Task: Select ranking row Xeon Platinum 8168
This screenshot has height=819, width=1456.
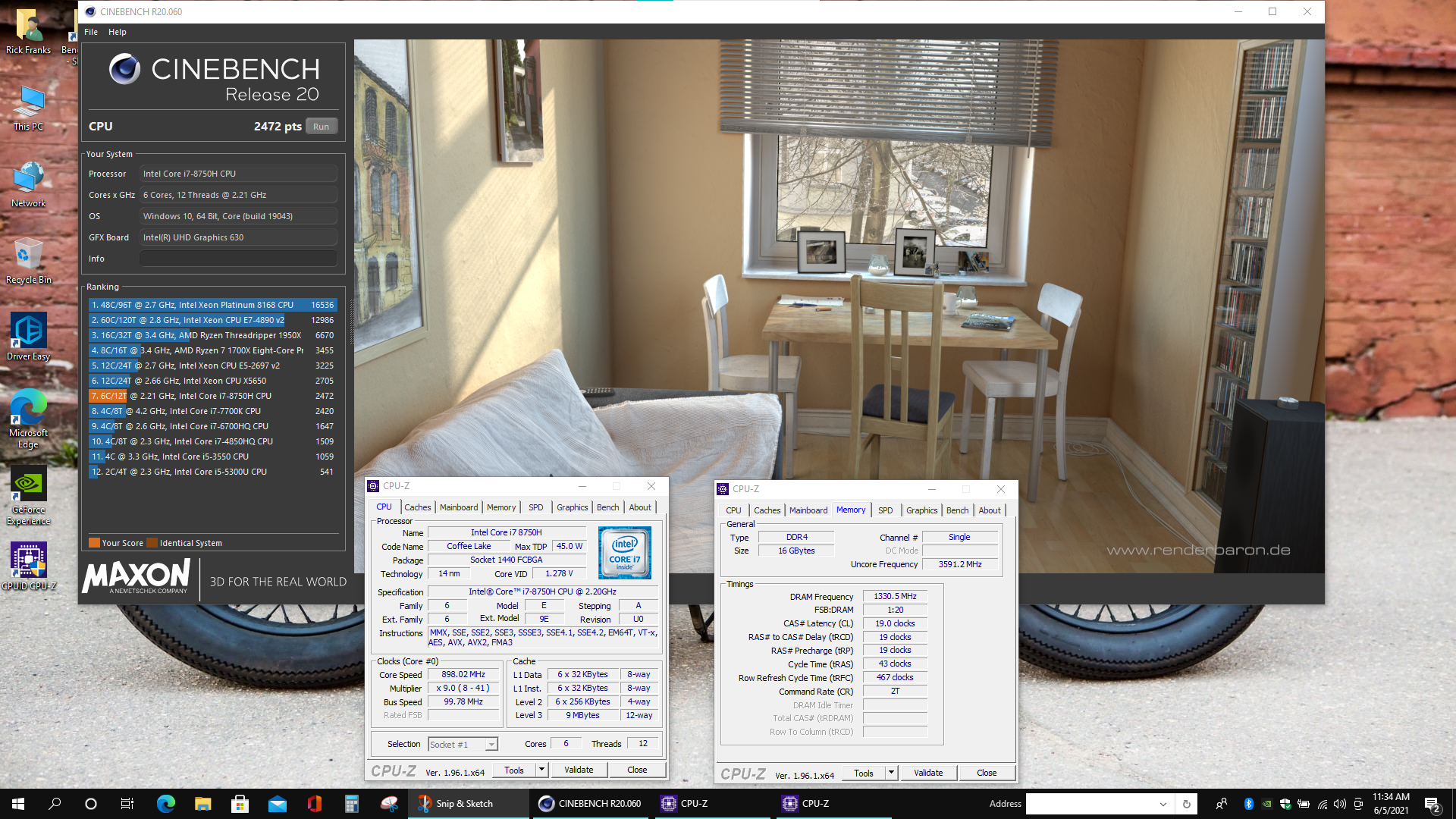Action: coord(212,305)
